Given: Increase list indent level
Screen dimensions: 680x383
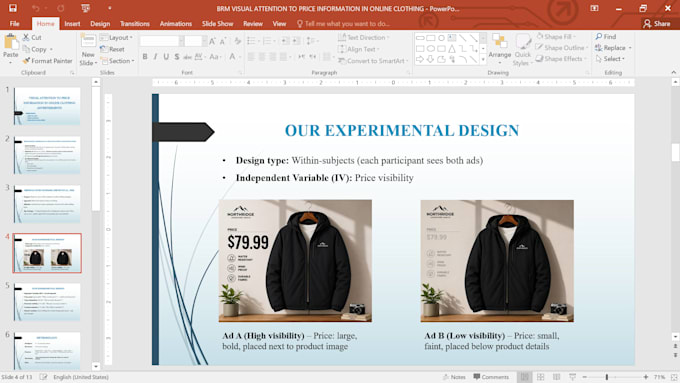Looking at the screenshot, I should [296, 41].
